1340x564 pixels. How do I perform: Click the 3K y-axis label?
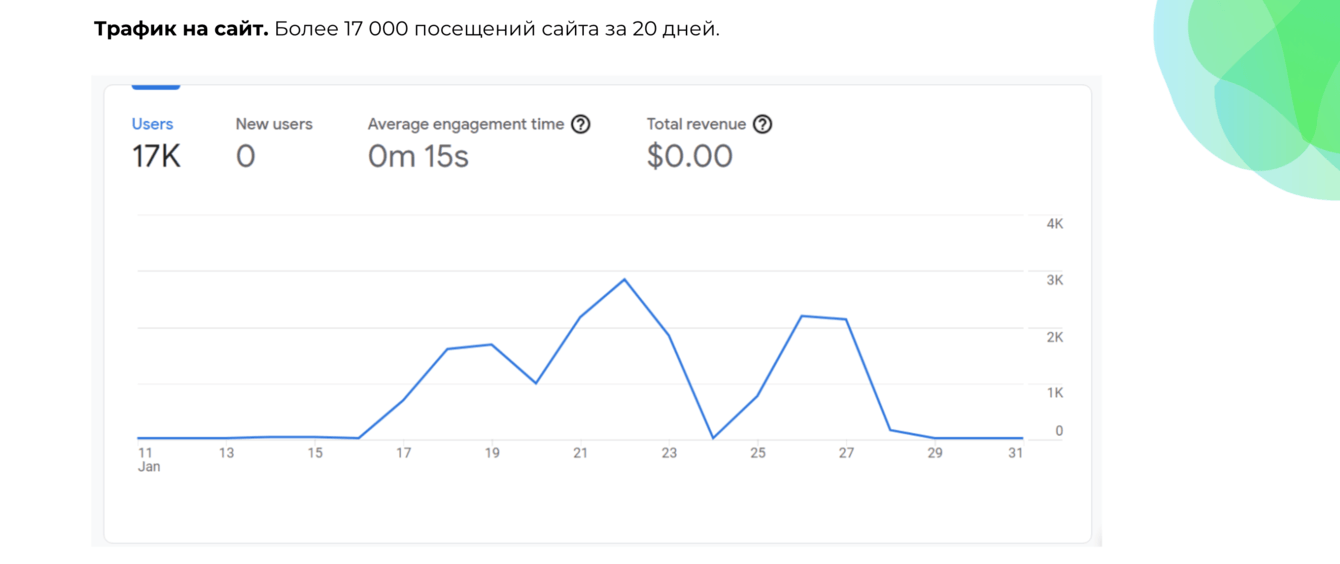(x=1054, y=280)
